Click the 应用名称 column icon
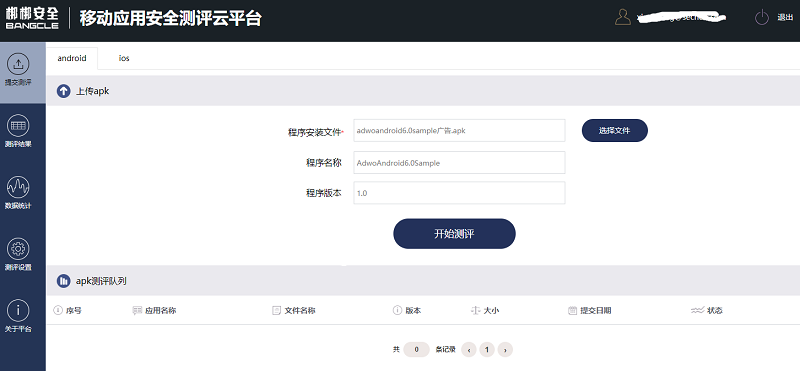The image size is (800, 371). point(137,310)
